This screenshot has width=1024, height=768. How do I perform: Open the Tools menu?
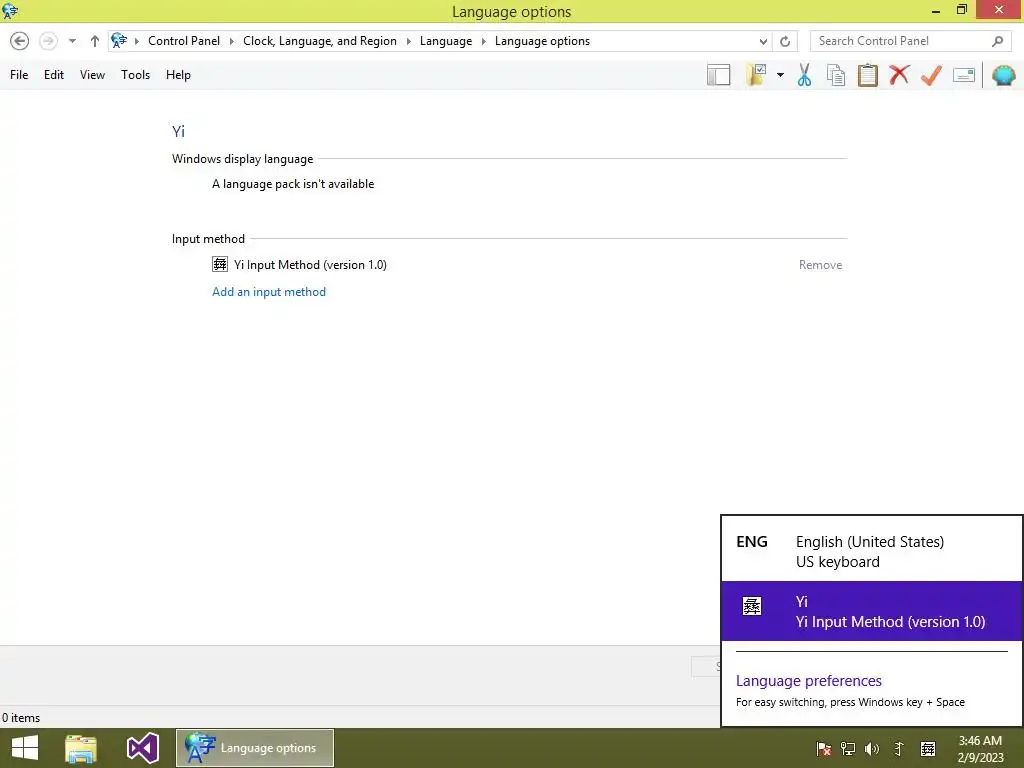(135, 75)
